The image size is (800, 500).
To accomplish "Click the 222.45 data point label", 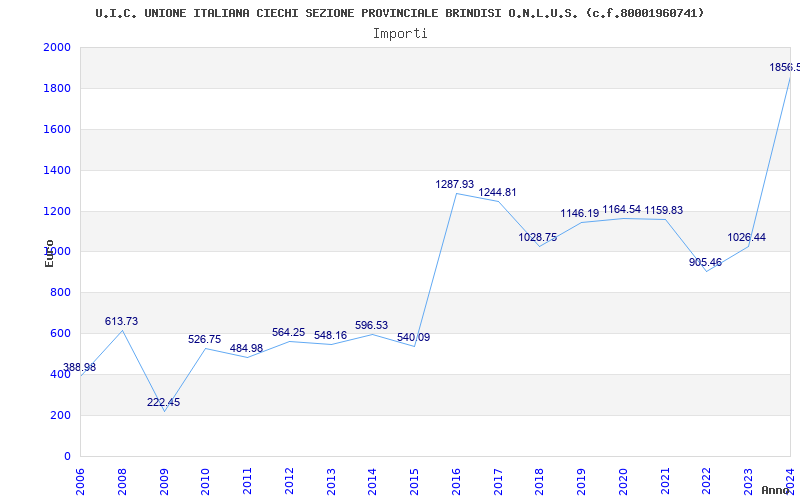I will point(163,403).
